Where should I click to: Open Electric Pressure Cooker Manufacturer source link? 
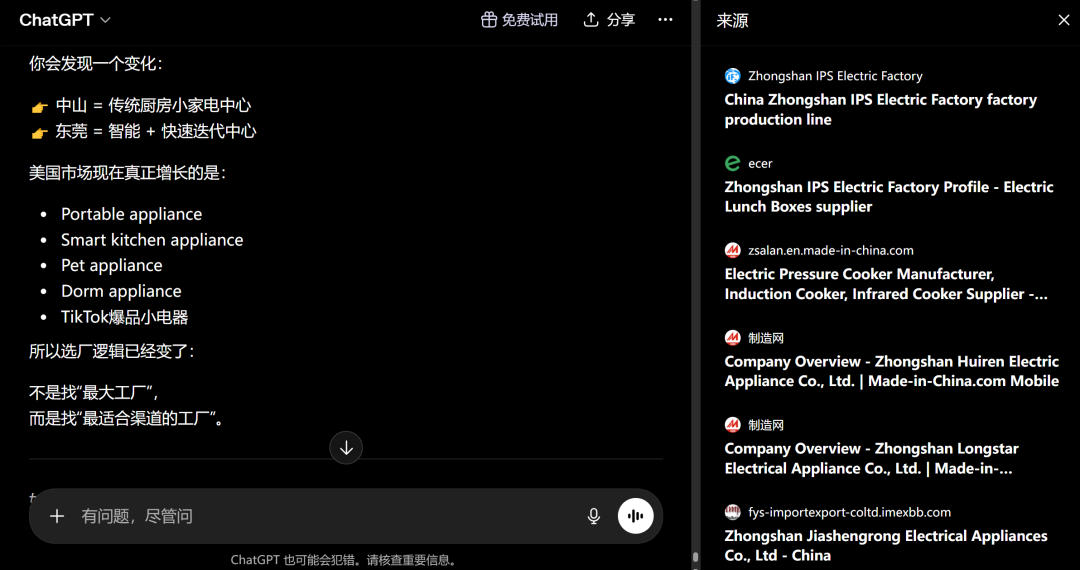(x=885, y=284)
